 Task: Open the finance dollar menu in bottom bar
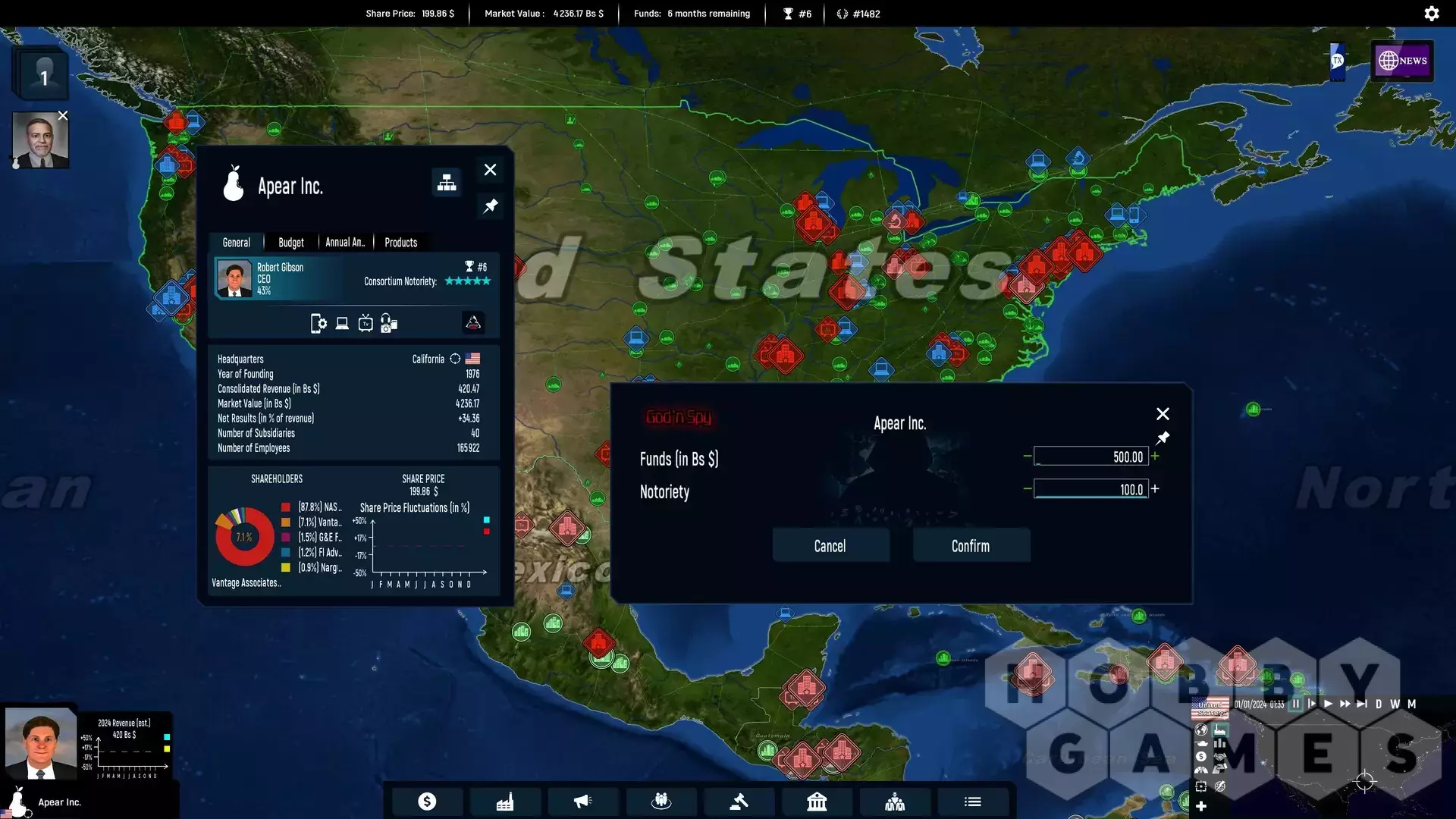point(427,802)
